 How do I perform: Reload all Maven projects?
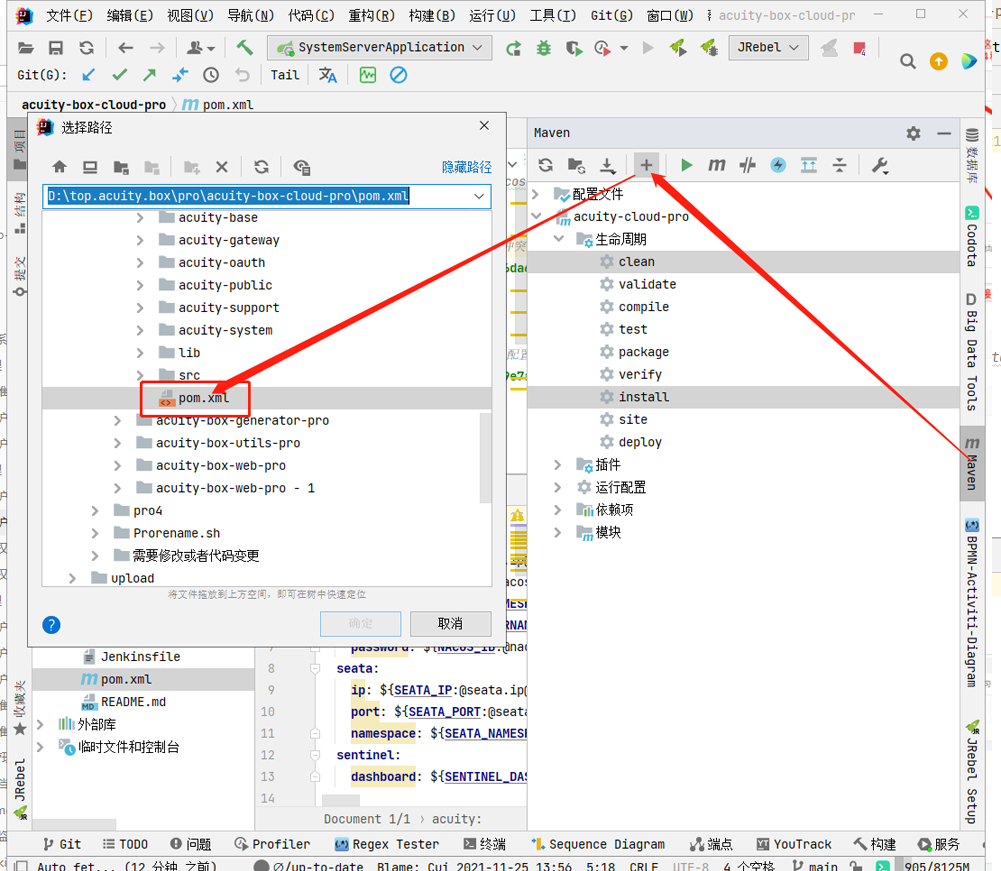click(x=545, y=165)
